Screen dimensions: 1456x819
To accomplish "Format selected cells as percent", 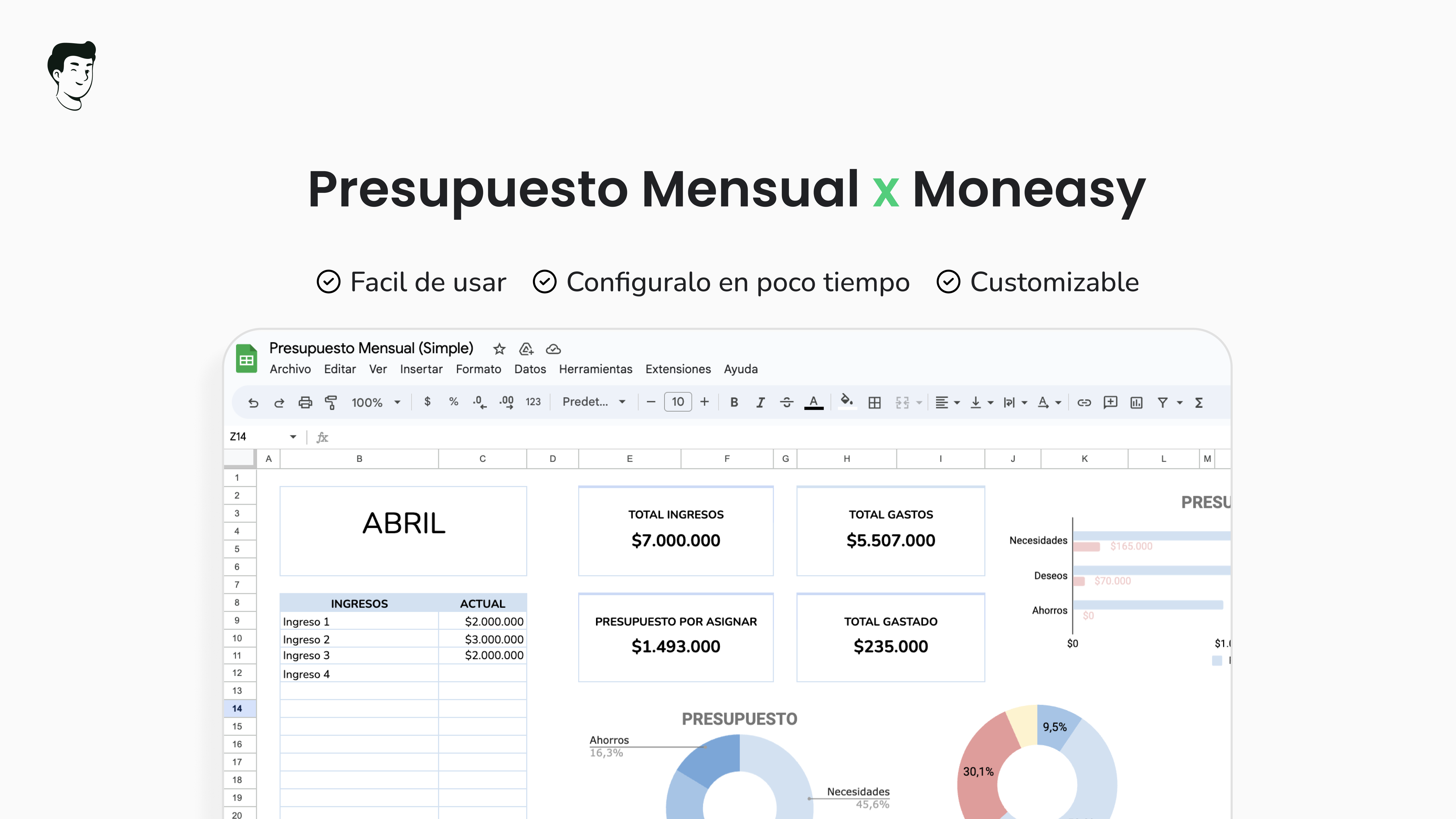I will tap(453, 402).
